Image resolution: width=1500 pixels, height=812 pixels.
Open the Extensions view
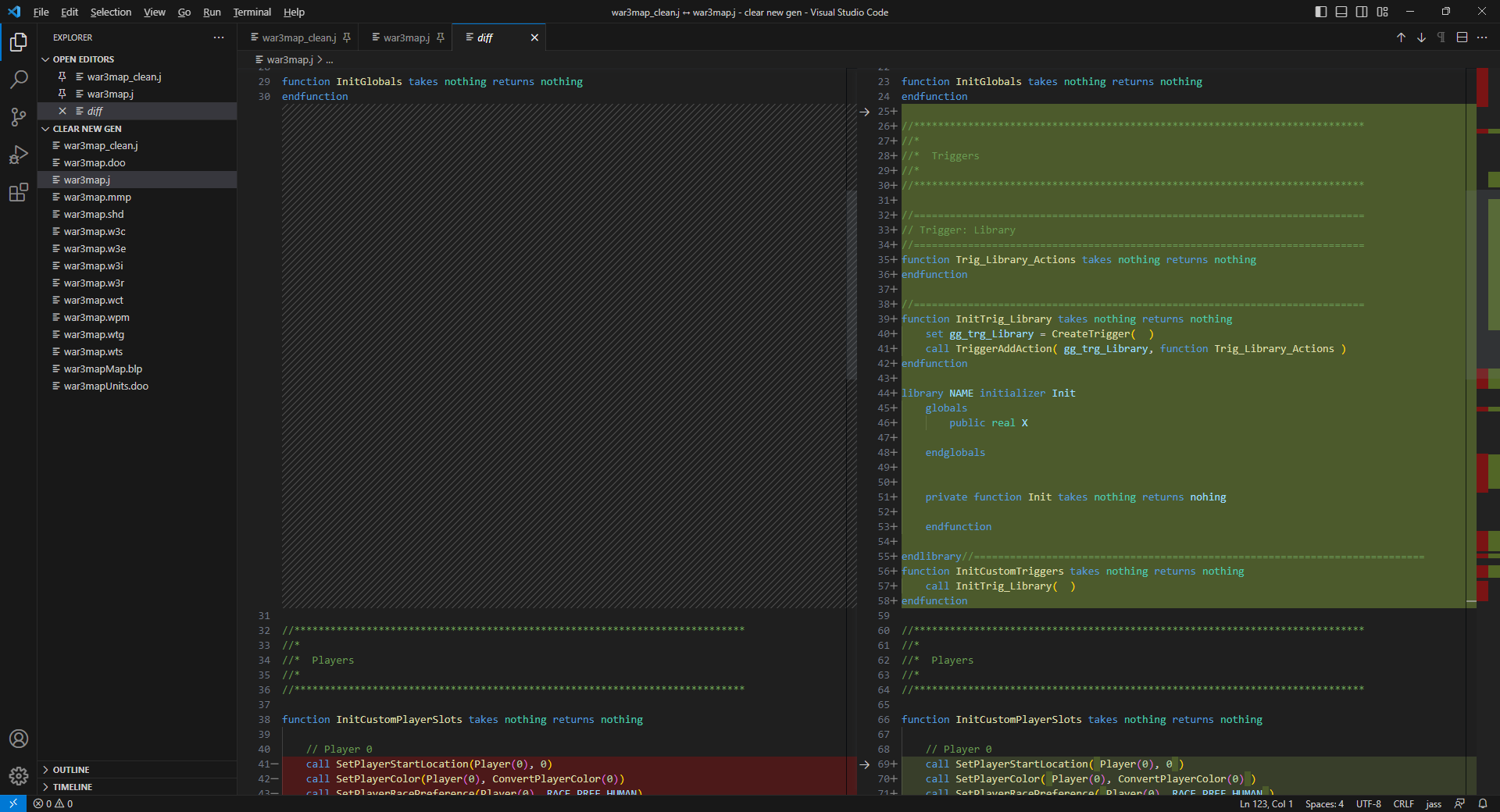pyautogui.click(x=19, y=192)
